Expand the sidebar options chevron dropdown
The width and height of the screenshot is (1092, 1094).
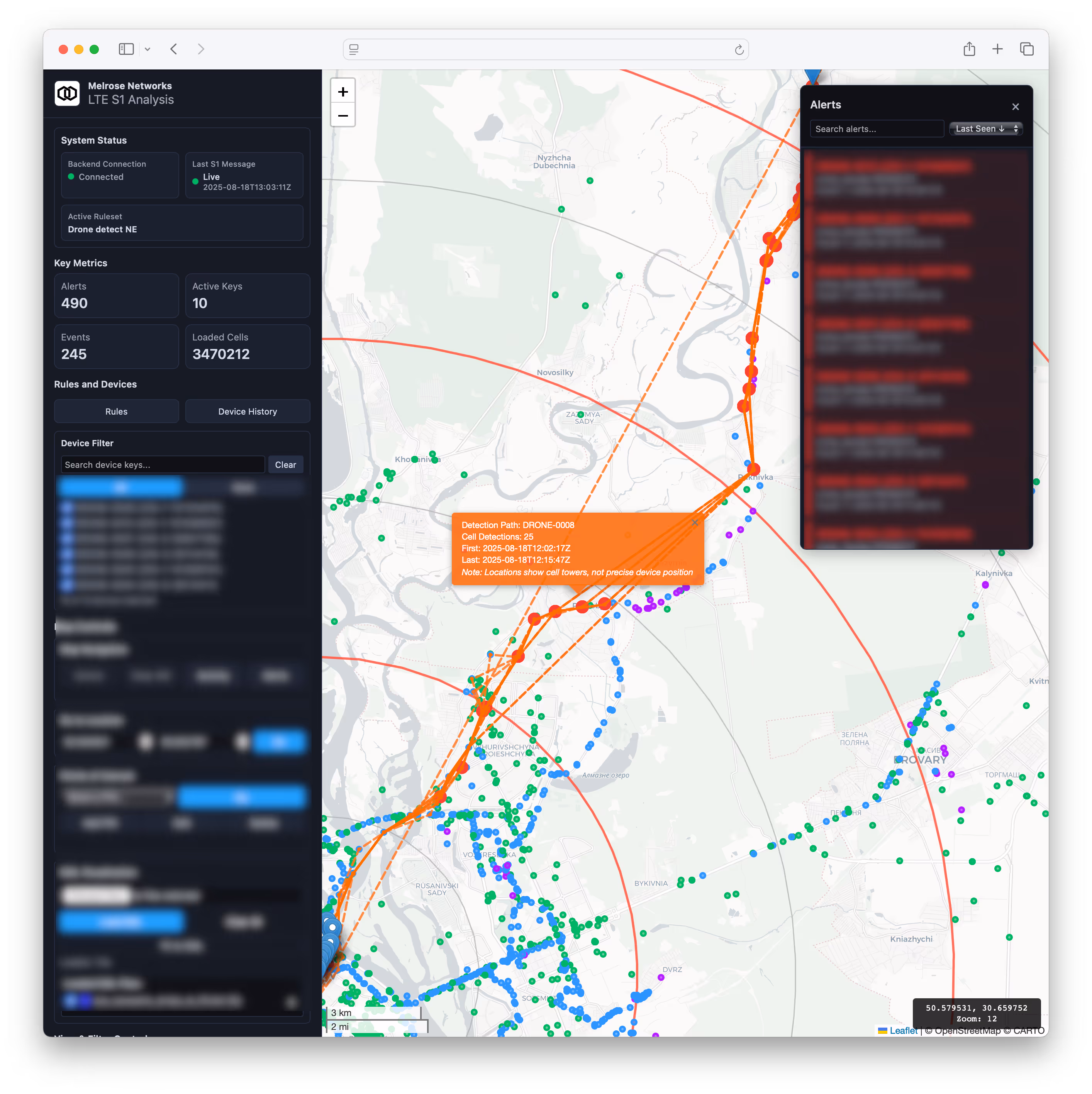(x=147, y=49)
